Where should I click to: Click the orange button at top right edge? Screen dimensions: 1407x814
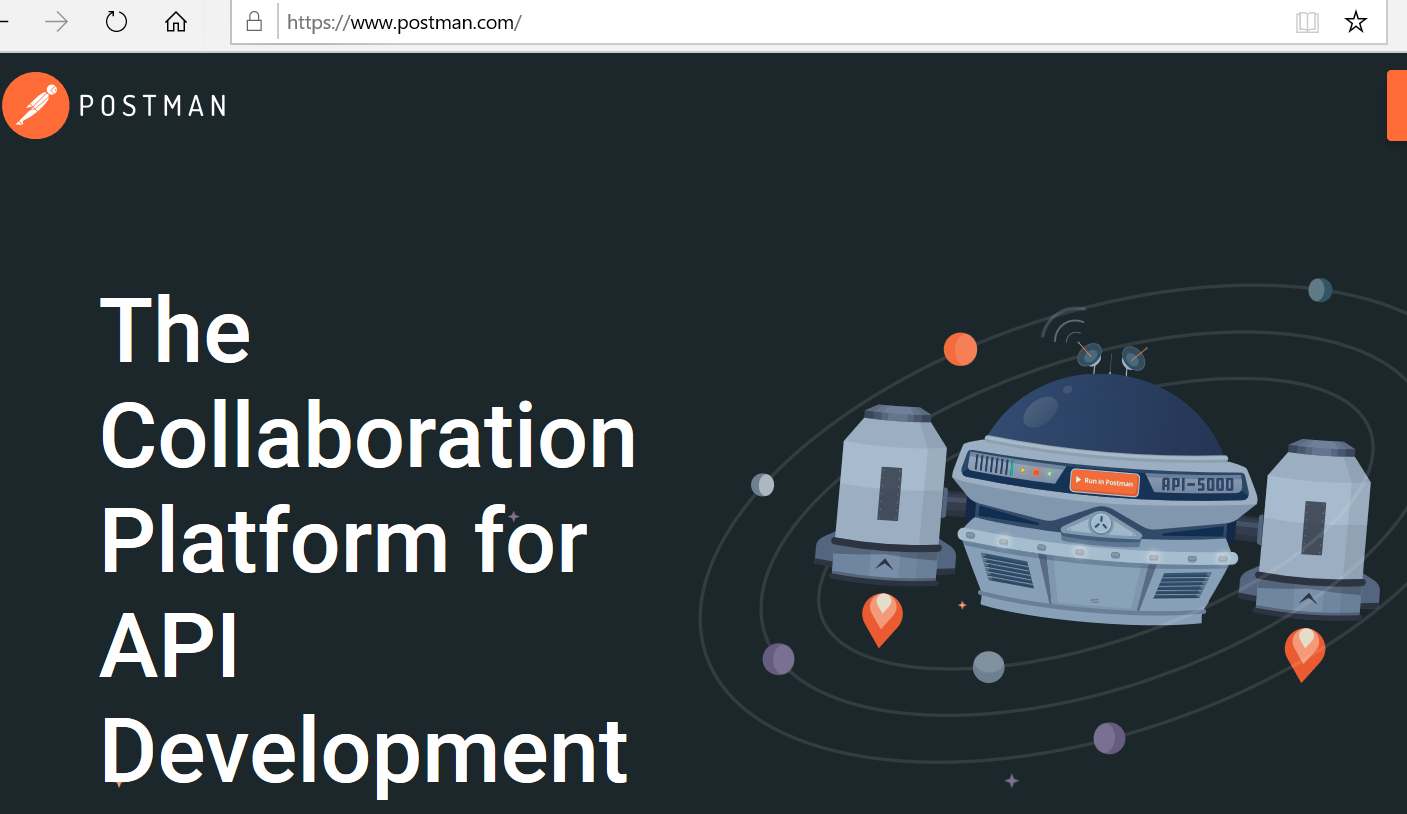[x=1397, y=105]
